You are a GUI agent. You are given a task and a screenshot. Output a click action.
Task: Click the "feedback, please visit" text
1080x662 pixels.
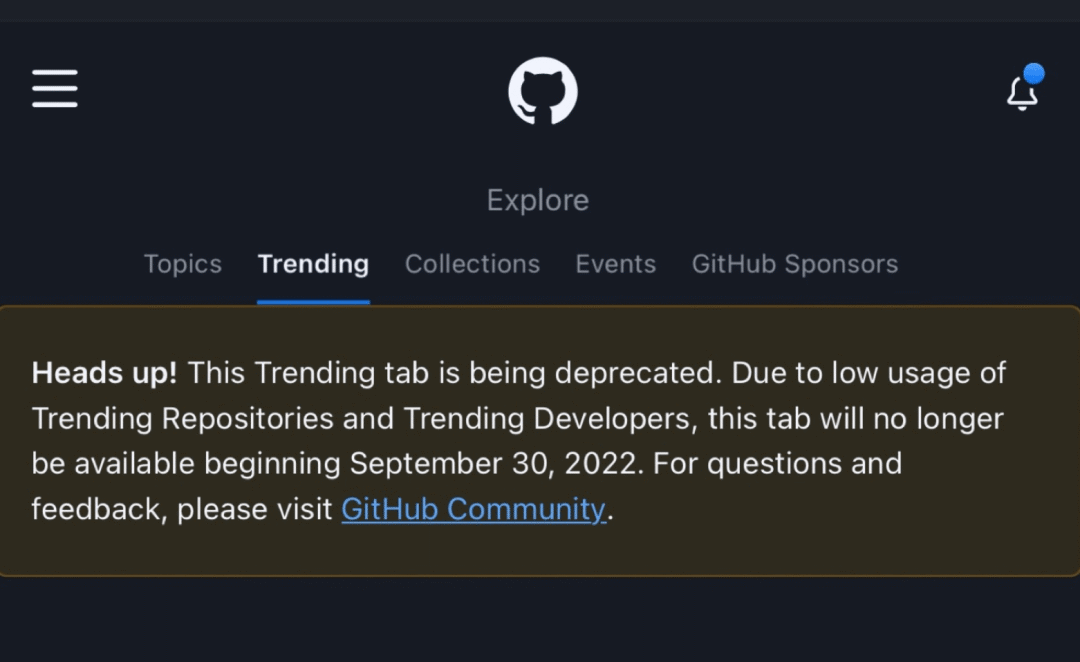182,509
